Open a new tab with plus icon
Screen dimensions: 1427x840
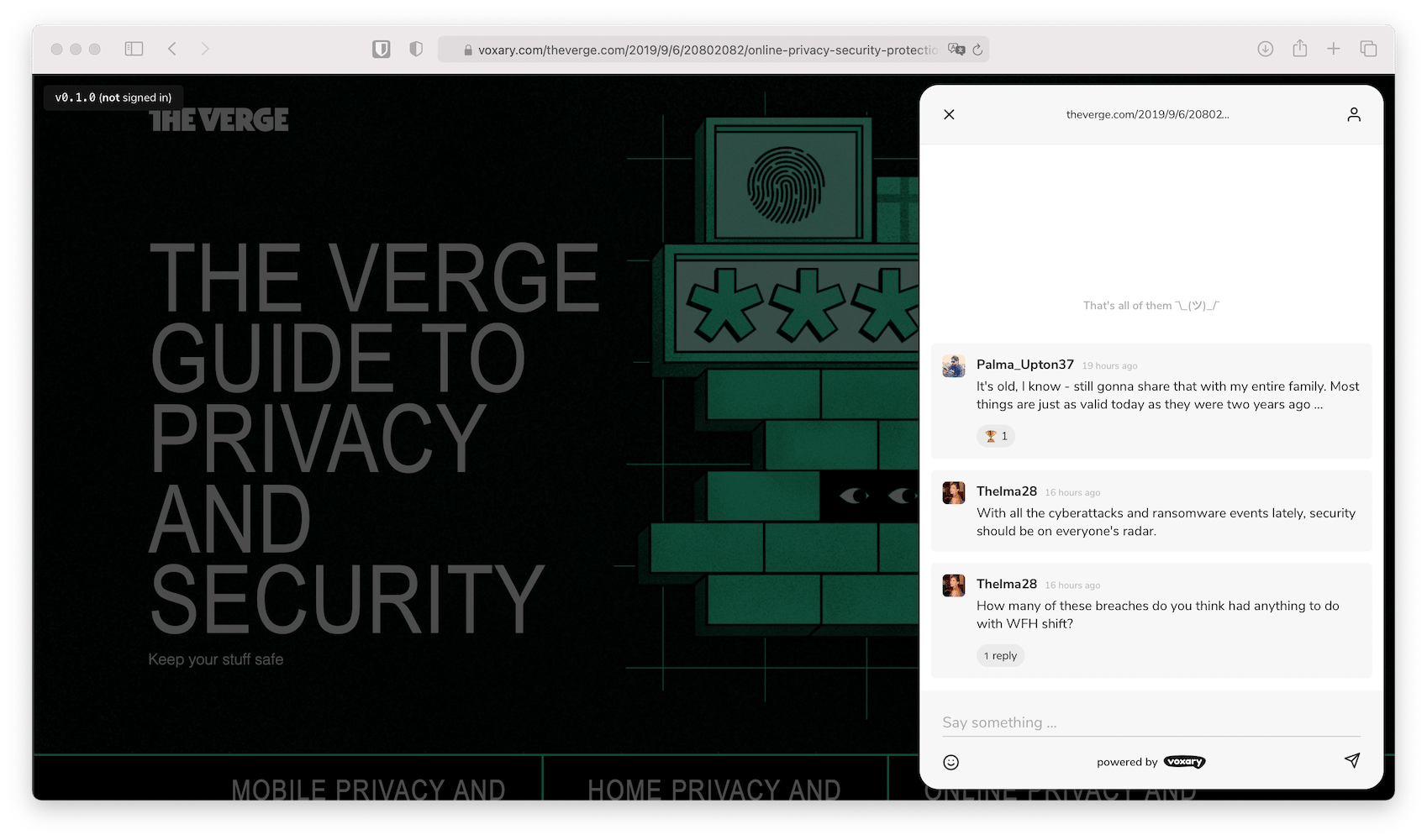tap(1334, 49)
